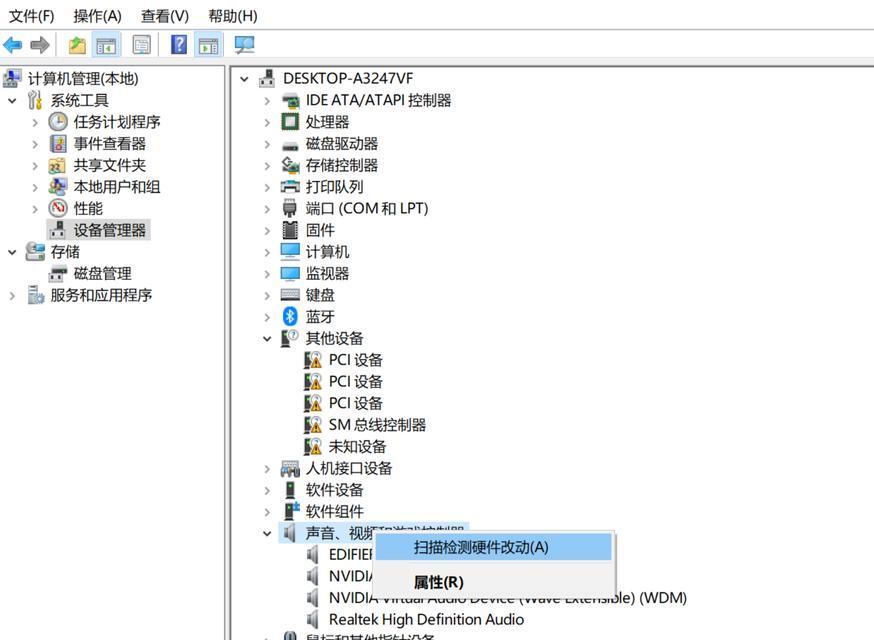Click the 监视器 monitor icon
The width and height of the screenshot is (874, 640).
[x=290, y=273]
